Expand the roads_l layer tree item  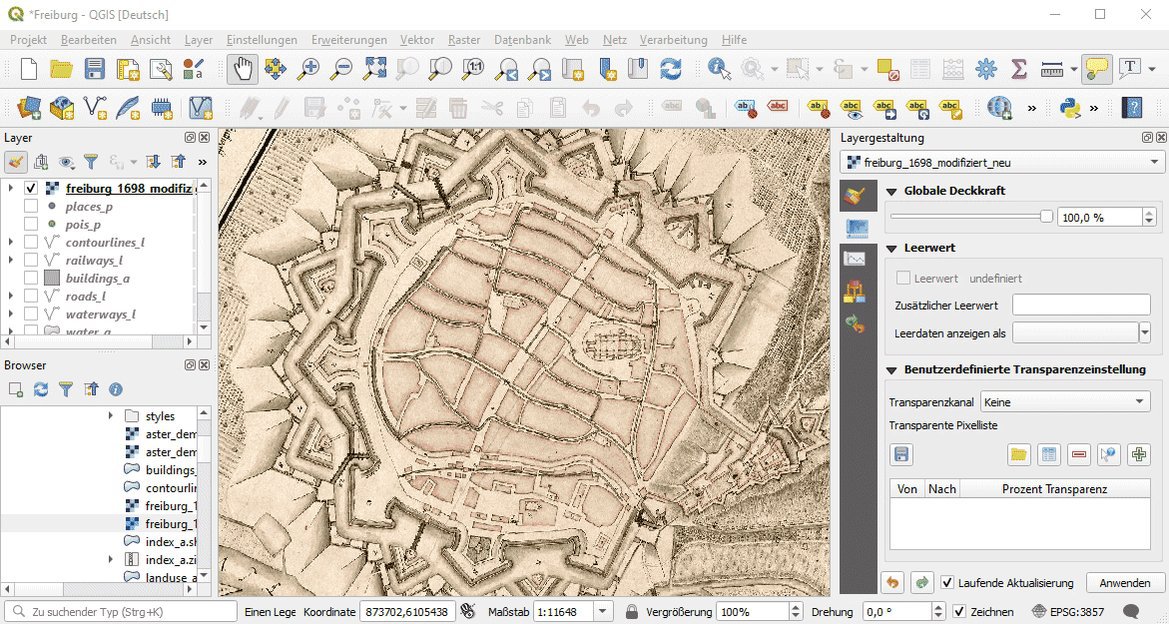[x=10, y=296]
